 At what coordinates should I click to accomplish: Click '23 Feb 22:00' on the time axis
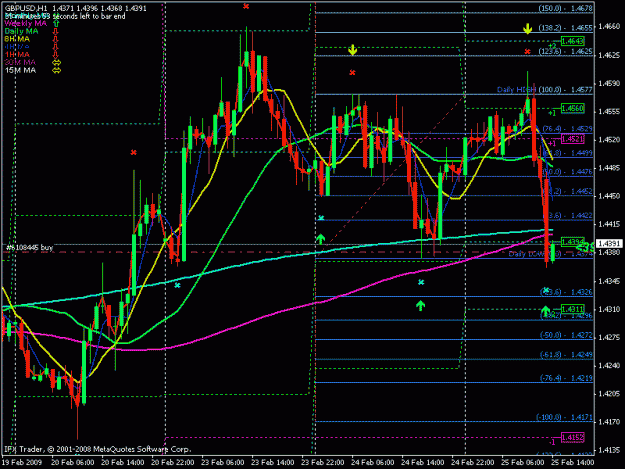[322, 462]
